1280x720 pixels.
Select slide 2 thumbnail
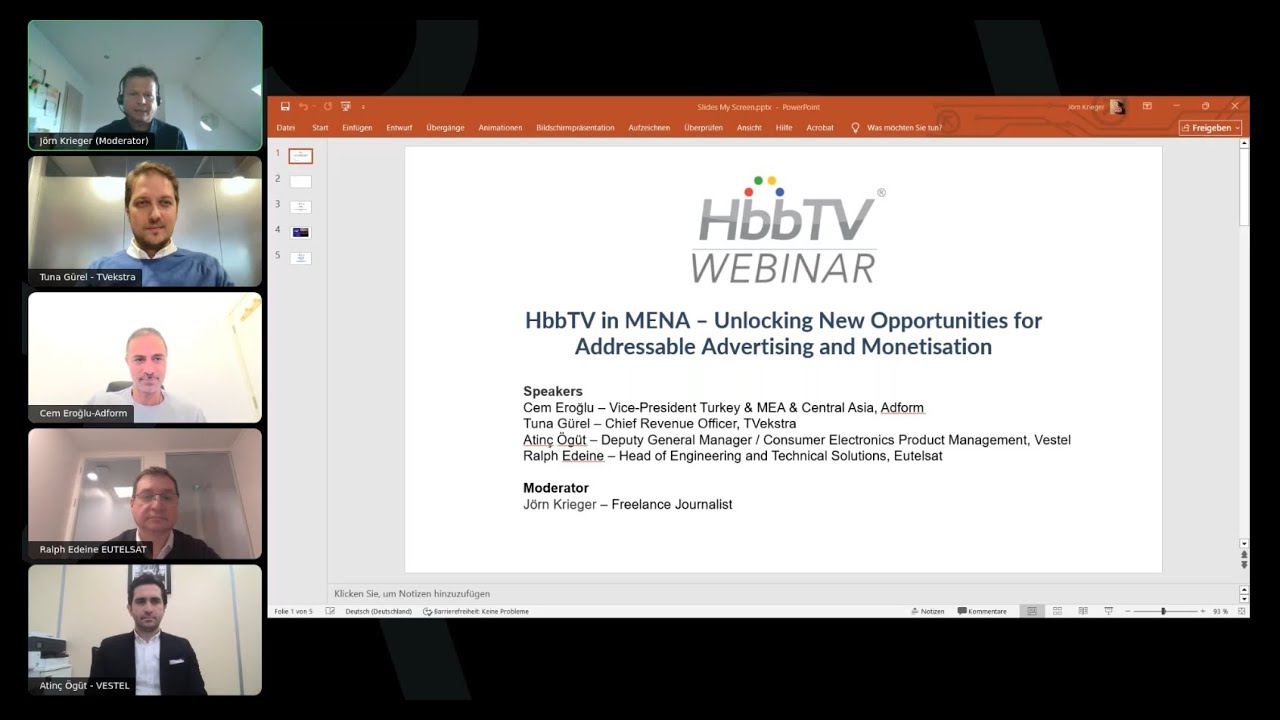[300, 181]
